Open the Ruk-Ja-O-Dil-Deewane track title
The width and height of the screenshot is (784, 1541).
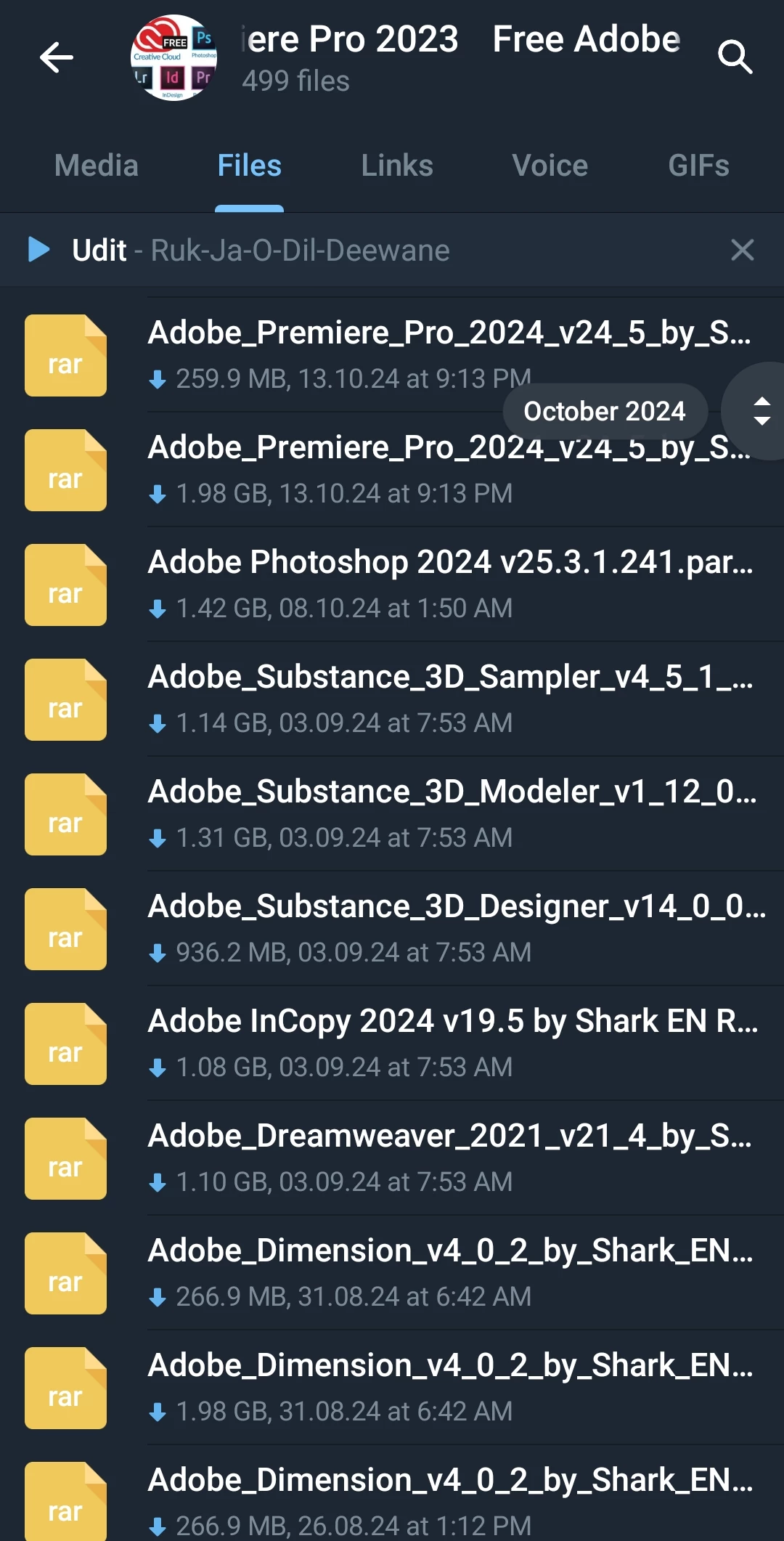pyautogui.click(x=301, y=251)
